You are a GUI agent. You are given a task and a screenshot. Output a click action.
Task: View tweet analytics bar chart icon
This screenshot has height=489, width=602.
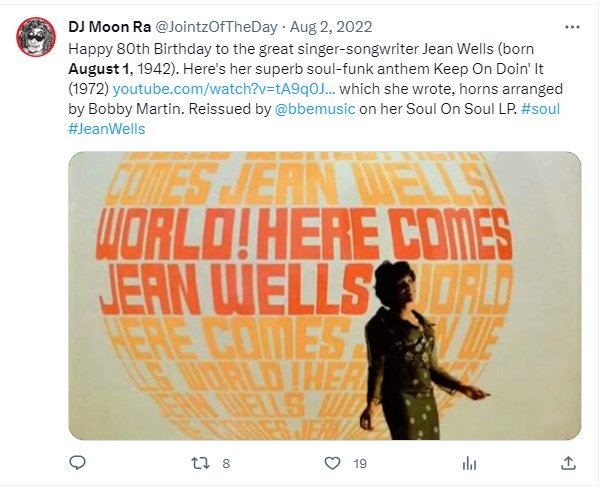(470, 463)
